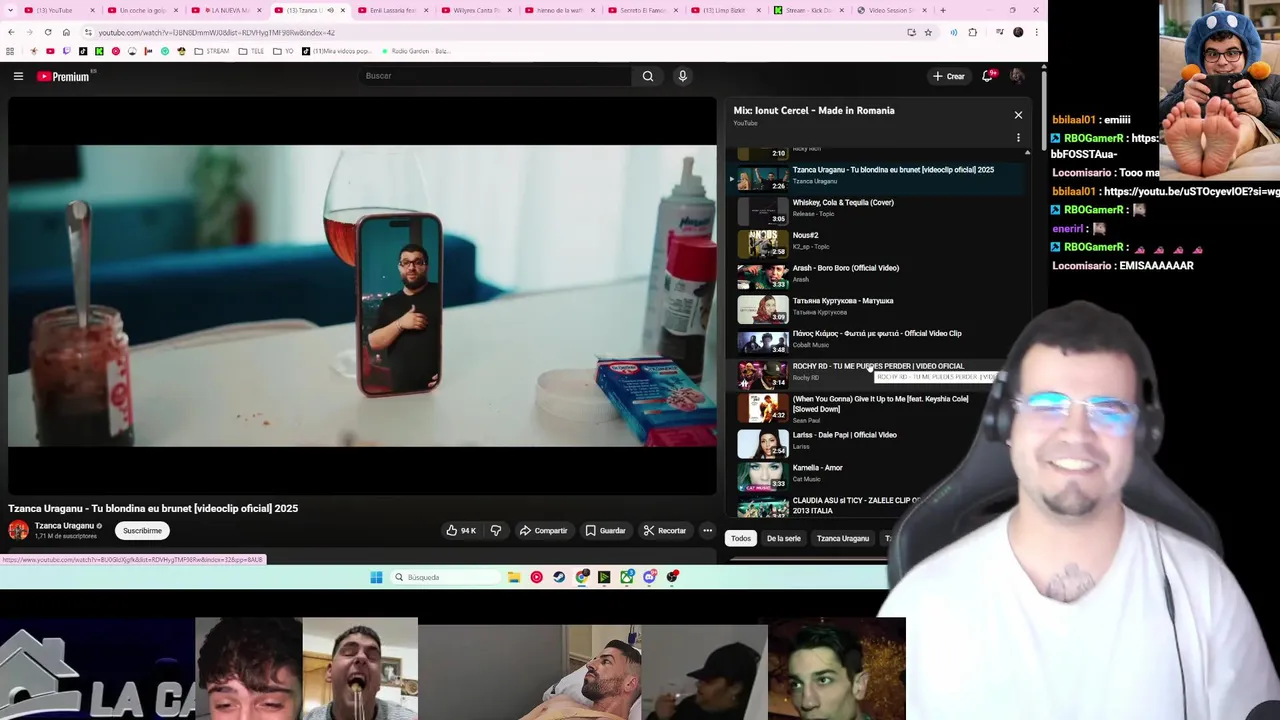
Task: Switch to Stream - Kick Dashboard tab
Action: point(809,10)
